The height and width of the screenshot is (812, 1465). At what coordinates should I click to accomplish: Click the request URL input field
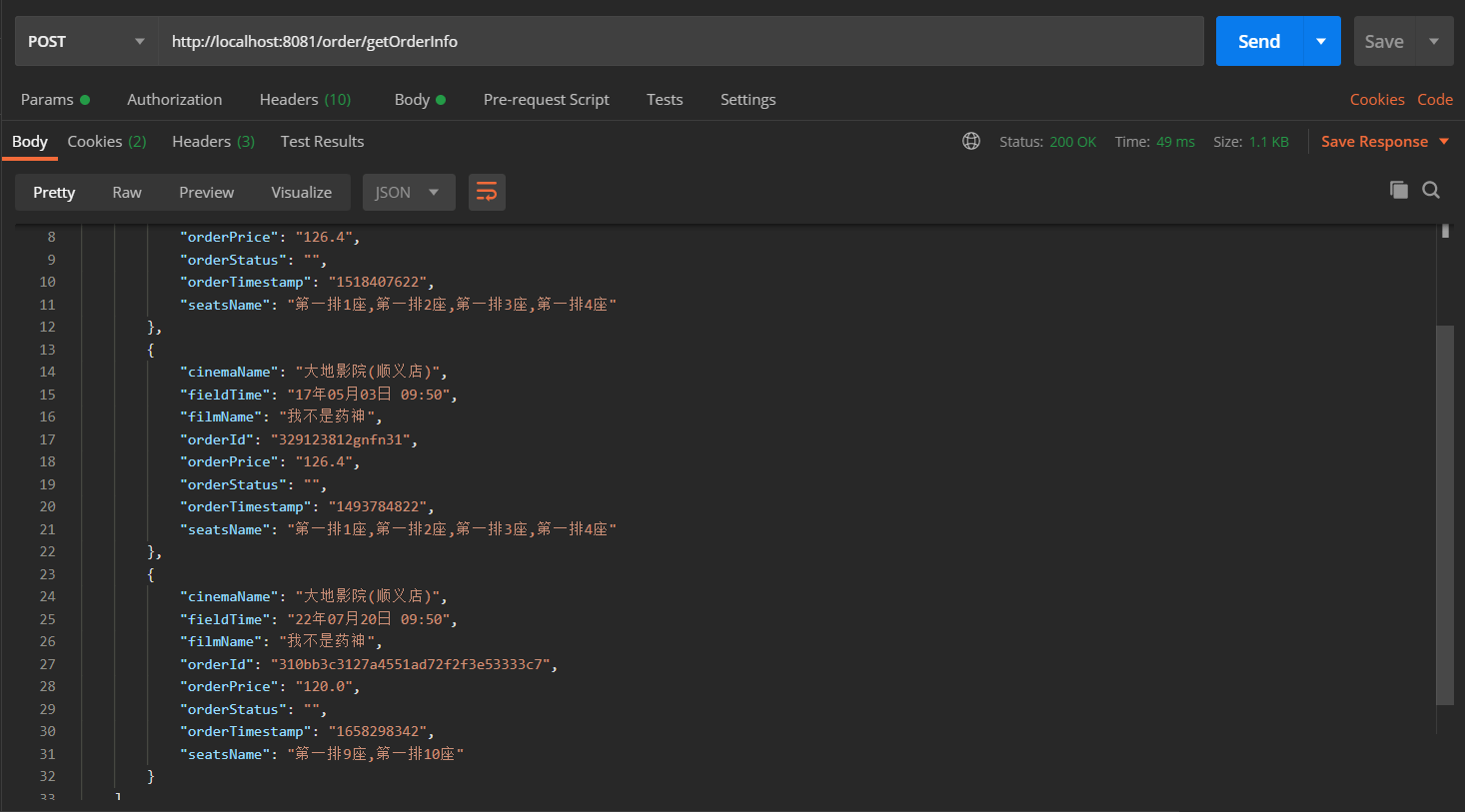tap(681, 41)
